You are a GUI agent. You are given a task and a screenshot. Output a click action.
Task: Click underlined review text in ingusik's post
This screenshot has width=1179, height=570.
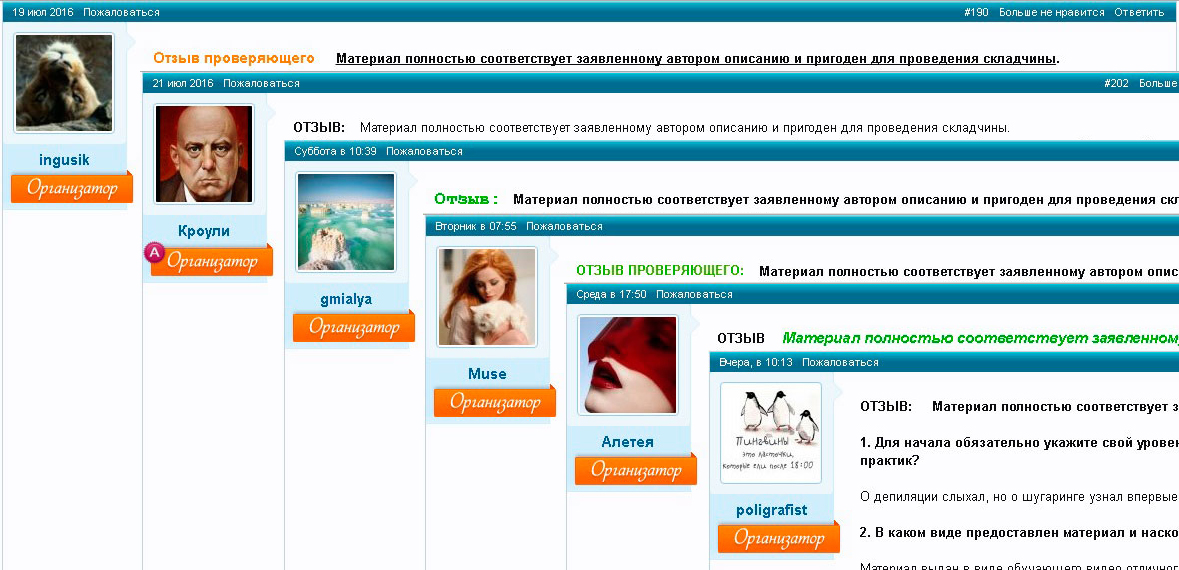click(x=696, y=59)
